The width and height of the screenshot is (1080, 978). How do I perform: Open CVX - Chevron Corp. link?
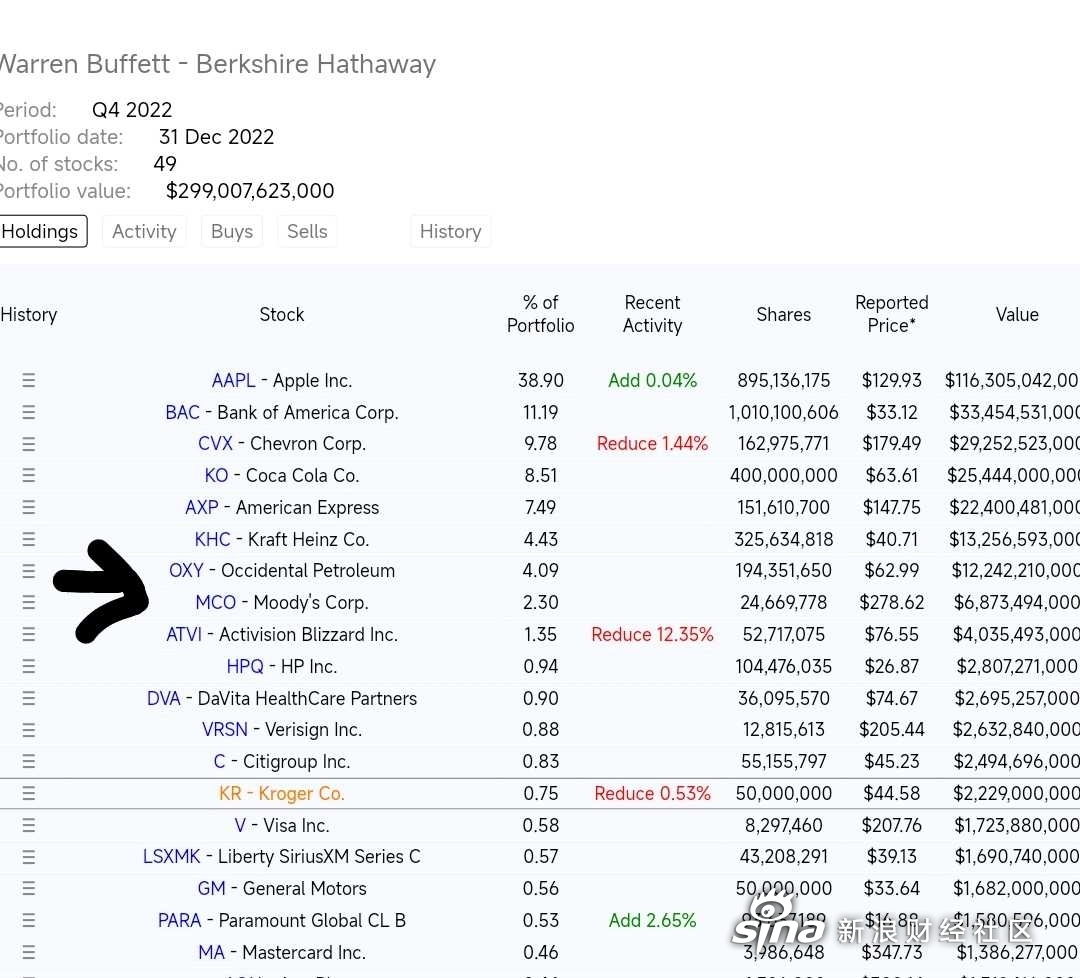tap(282, 444)
